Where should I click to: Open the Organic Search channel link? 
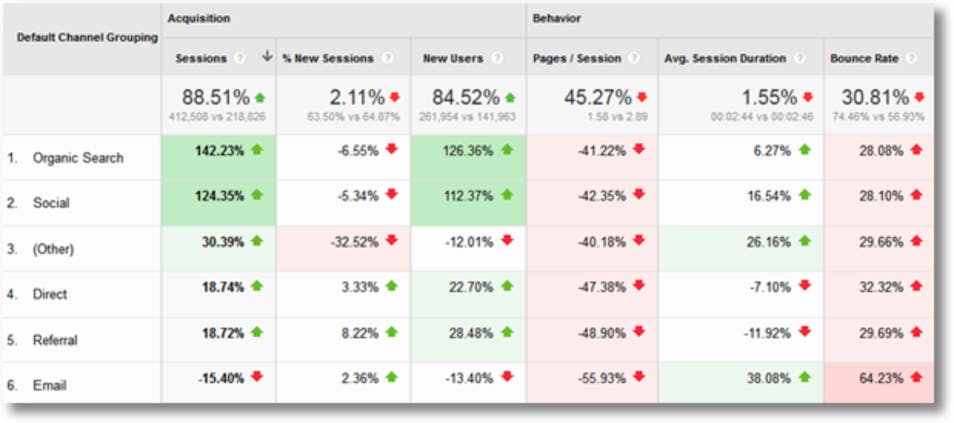78,158
